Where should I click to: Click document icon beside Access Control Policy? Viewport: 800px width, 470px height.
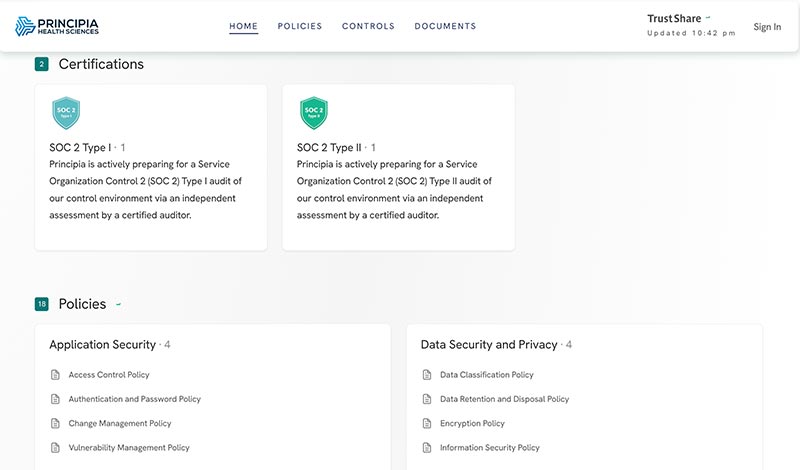(55, 375)
